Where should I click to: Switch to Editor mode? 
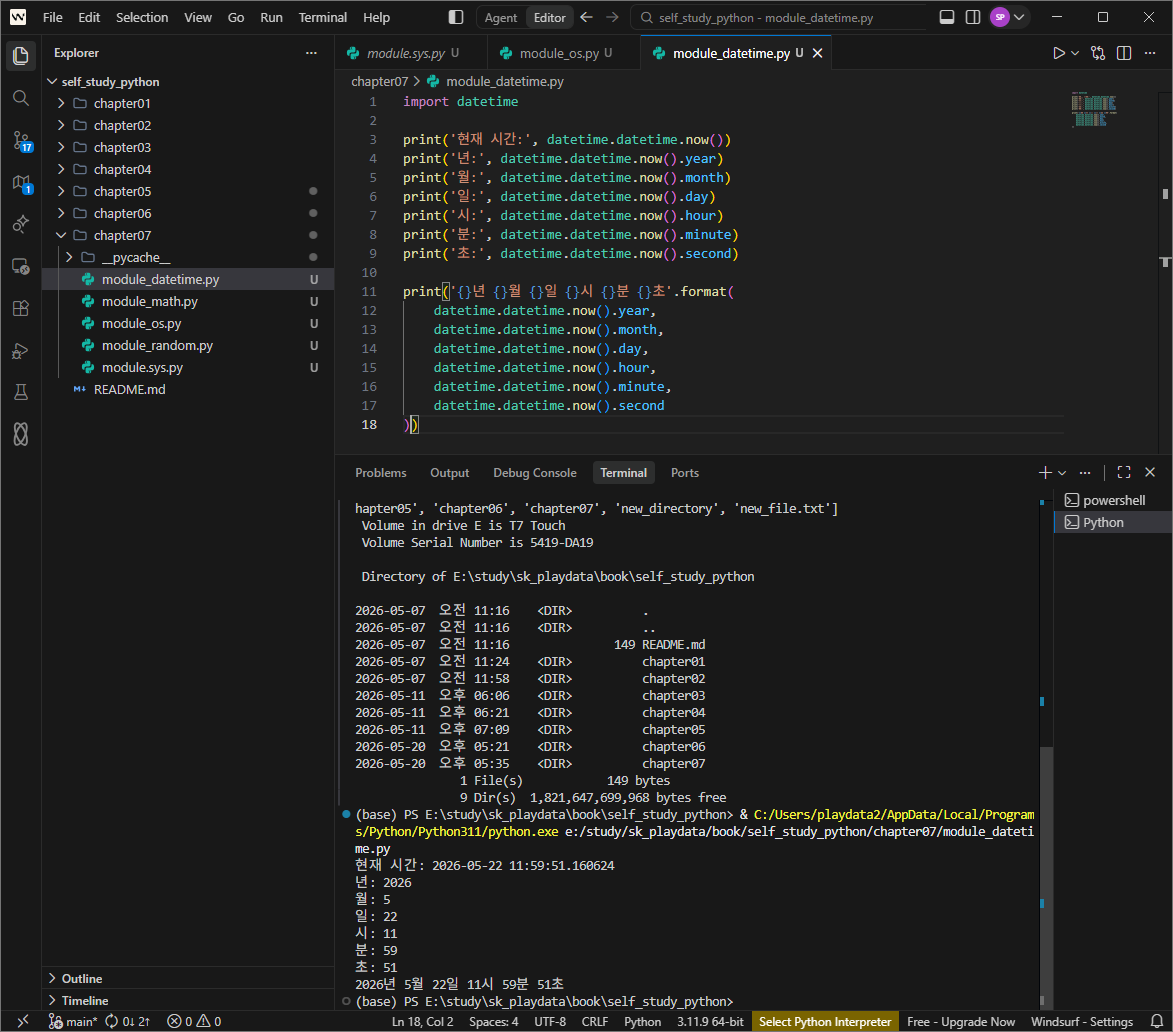tap(550, 18)
